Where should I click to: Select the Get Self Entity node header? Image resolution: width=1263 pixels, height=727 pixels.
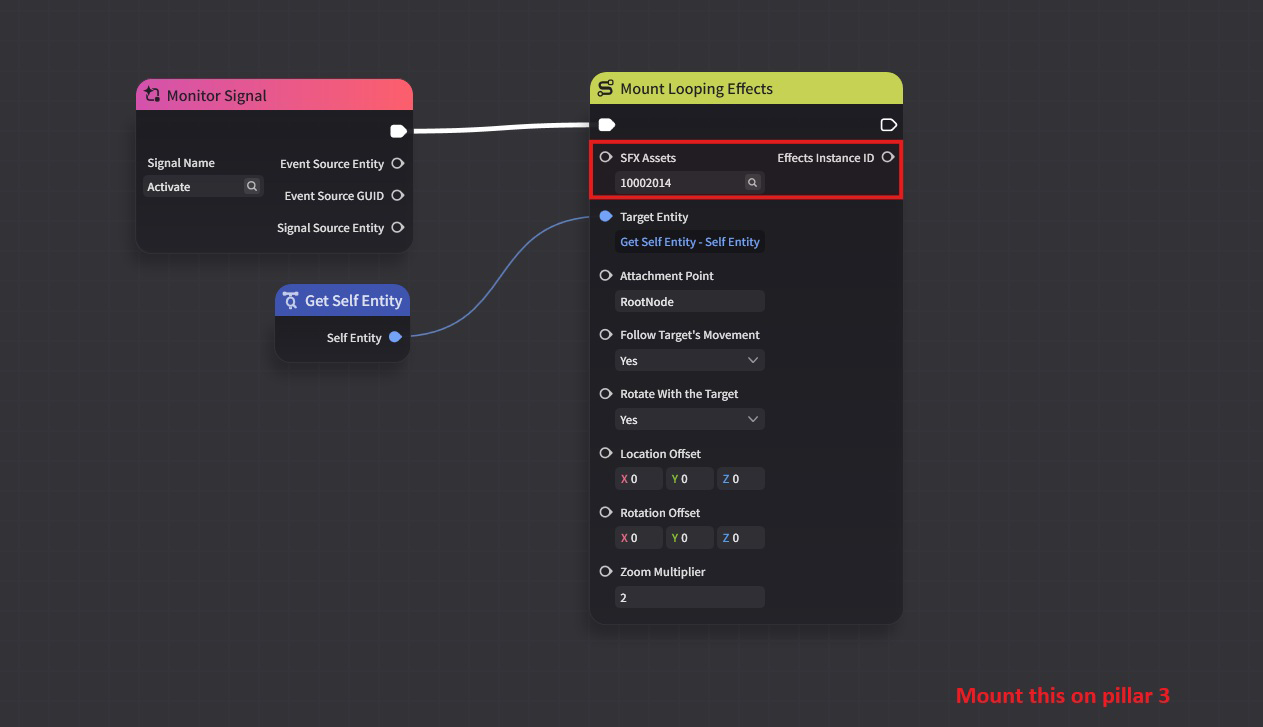coord(343,300)
